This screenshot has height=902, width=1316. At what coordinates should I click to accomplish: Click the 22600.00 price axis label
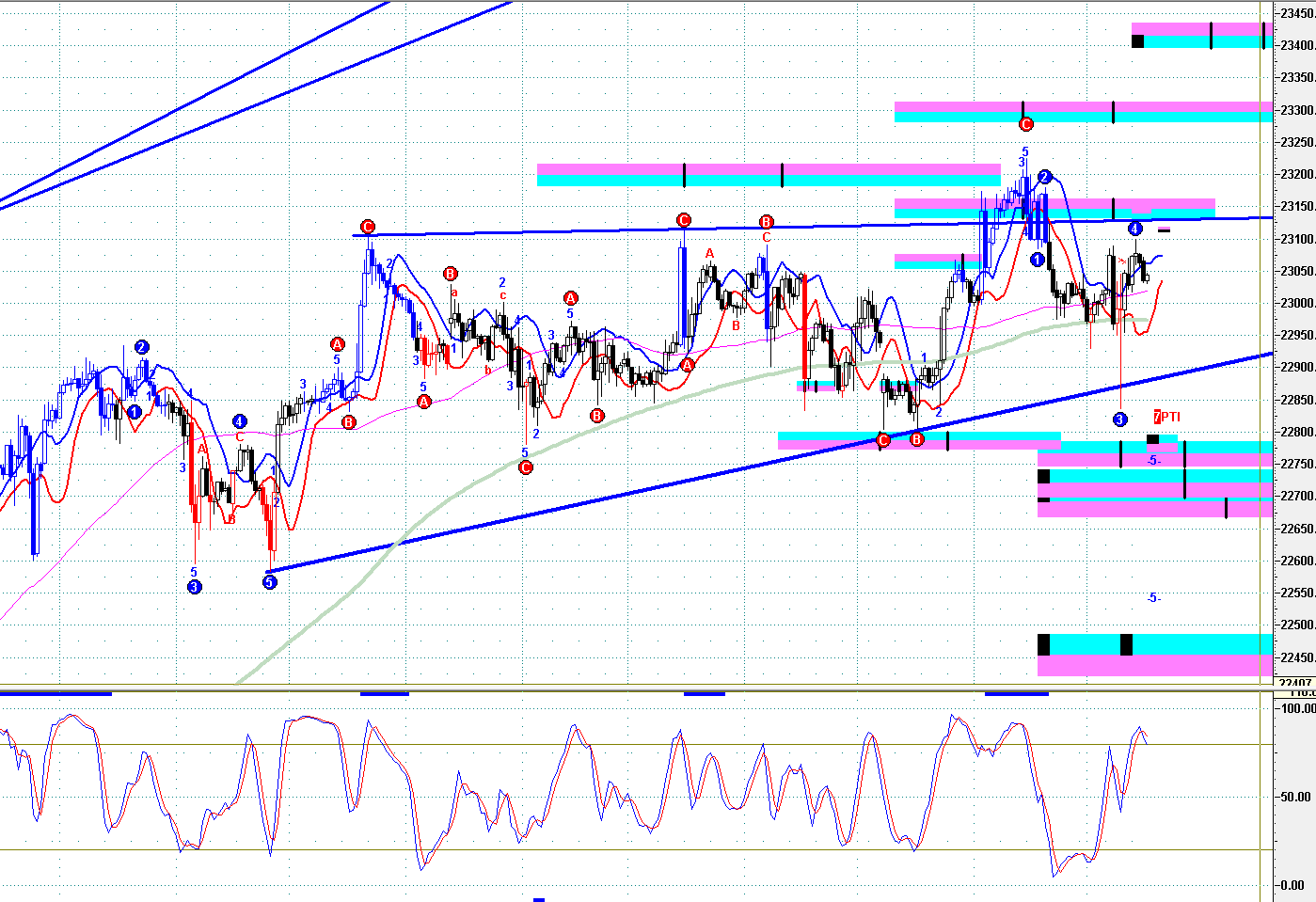tap(1297, 561)
